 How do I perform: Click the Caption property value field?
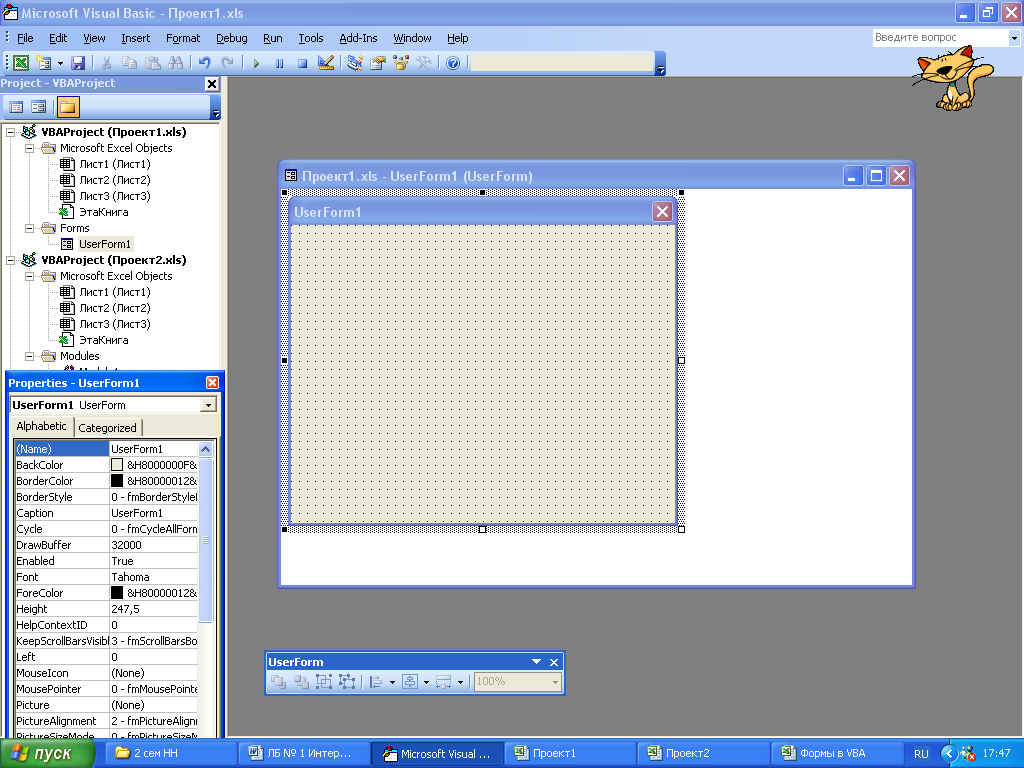153,513
